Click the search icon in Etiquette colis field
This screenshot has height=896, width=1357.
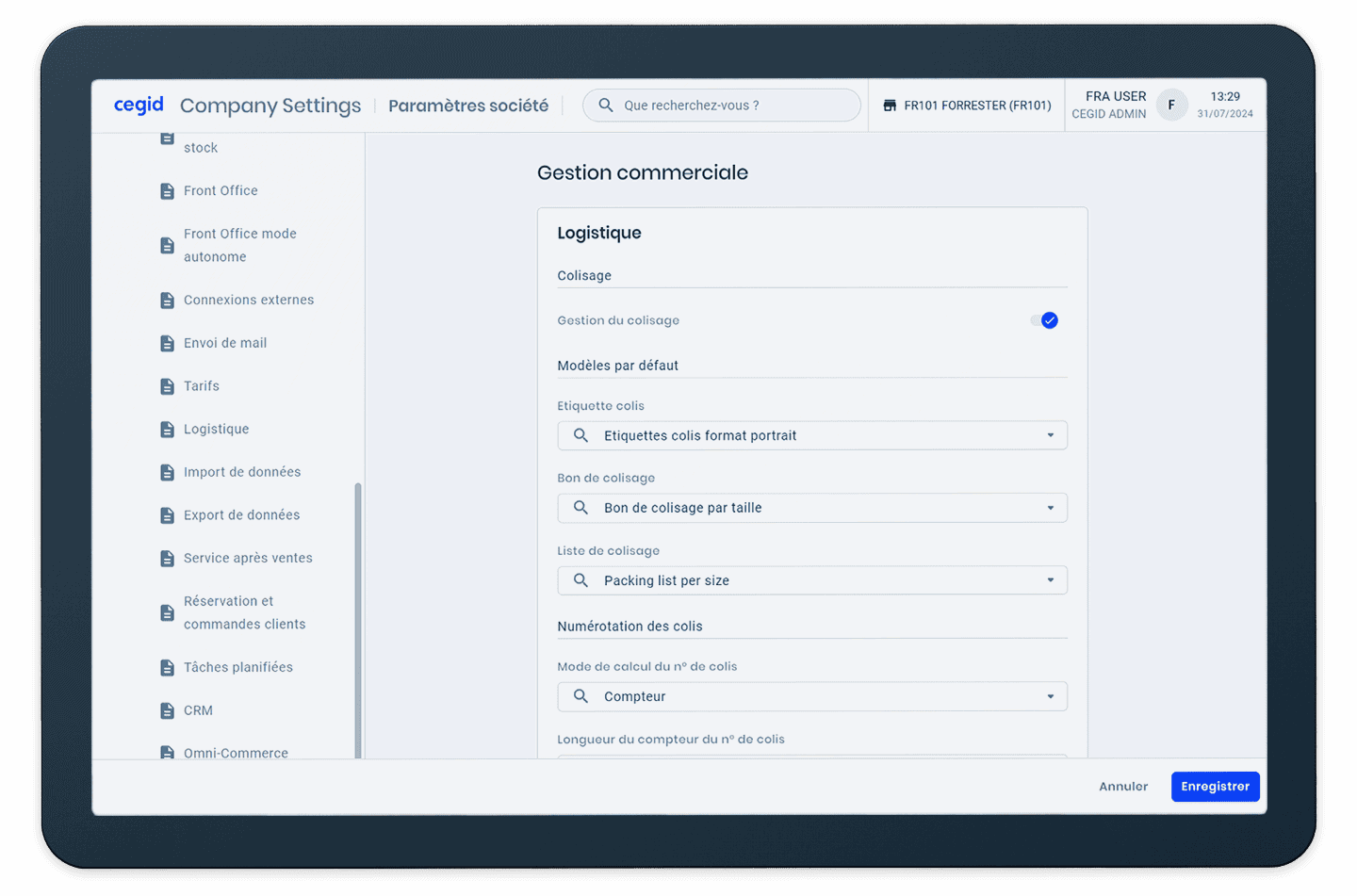581,435
